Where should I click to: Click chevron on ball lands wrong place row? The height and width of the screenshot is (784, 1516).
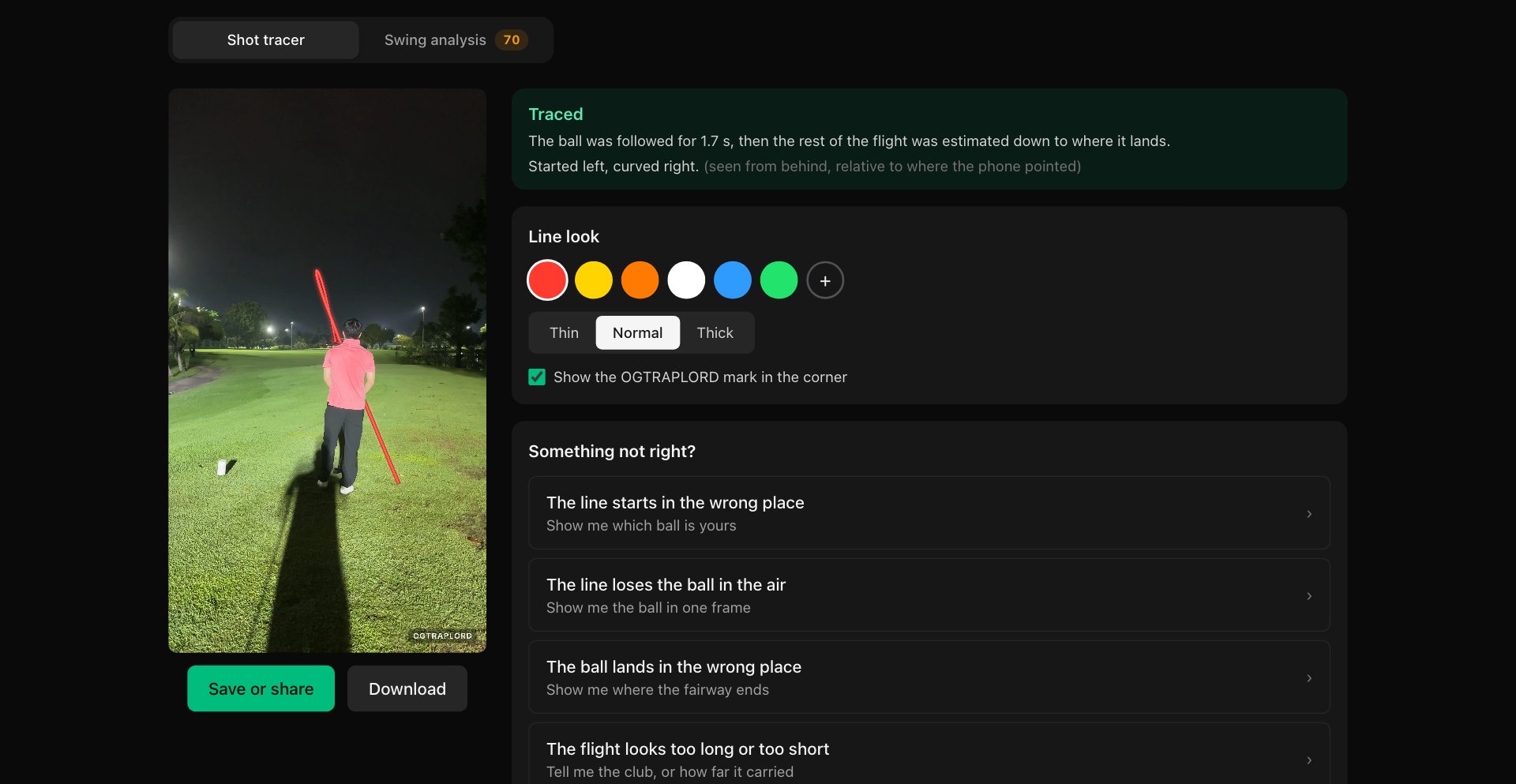pos(1309,678)
